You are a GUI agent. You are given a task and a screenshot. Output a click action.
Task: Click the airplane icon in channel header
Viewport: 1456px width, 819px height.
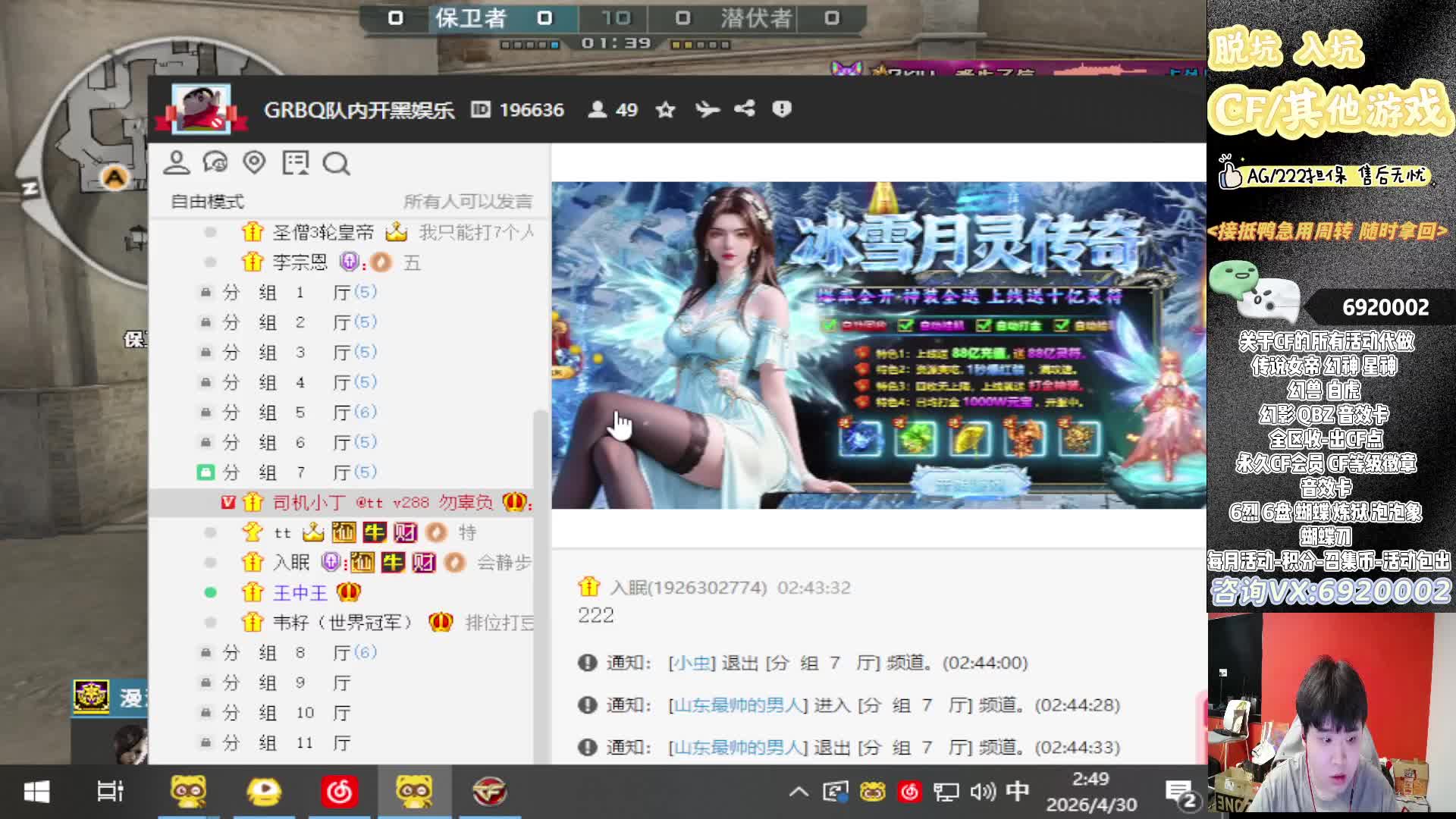click(x=707, y=110)
